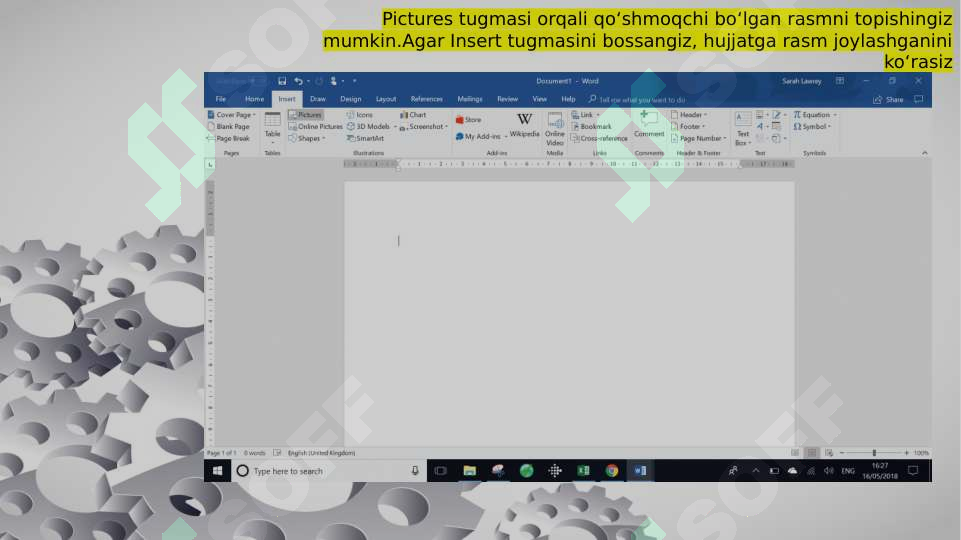Collapse the ribbon with the chevron
Image resolution: width=961 pixels, height=540 pixels.
click(924, 153)
